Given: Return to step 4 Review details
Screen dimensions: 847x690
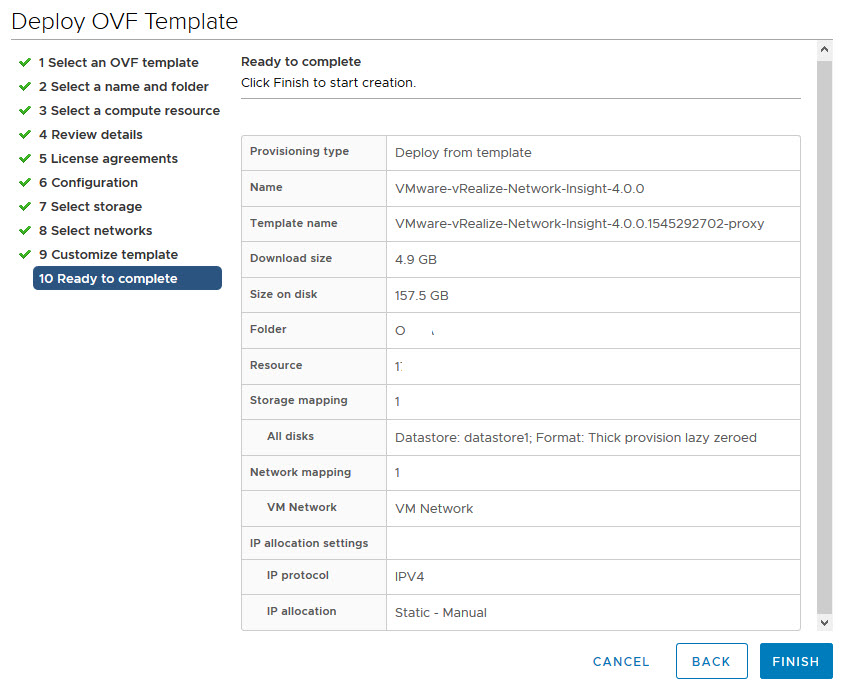Looking at the screenshot, I should coord(90,135).
